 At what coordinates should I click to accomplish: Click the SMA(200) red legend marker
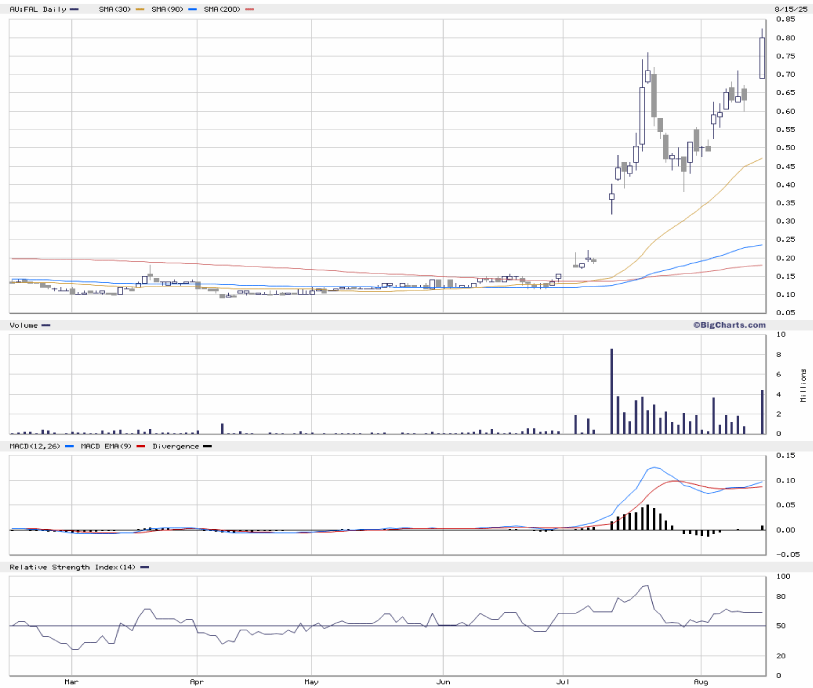click(x=249, y=8)
